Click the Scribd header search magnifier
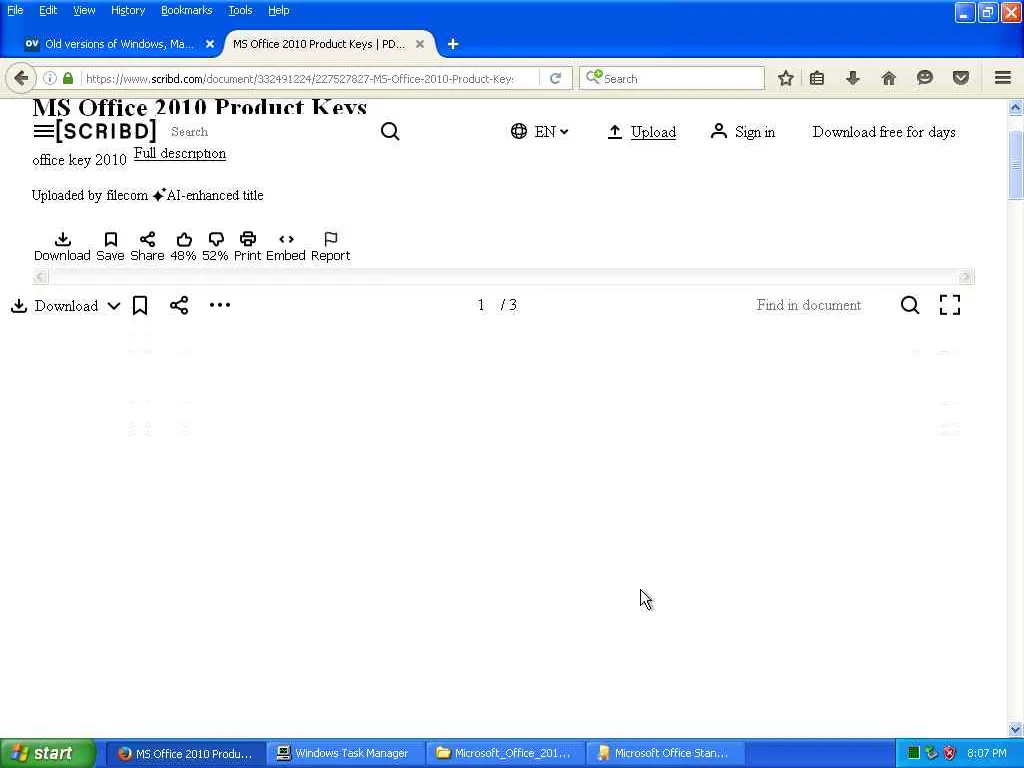The width and height of the screenshot is (1024, 768). click(390, 131)
